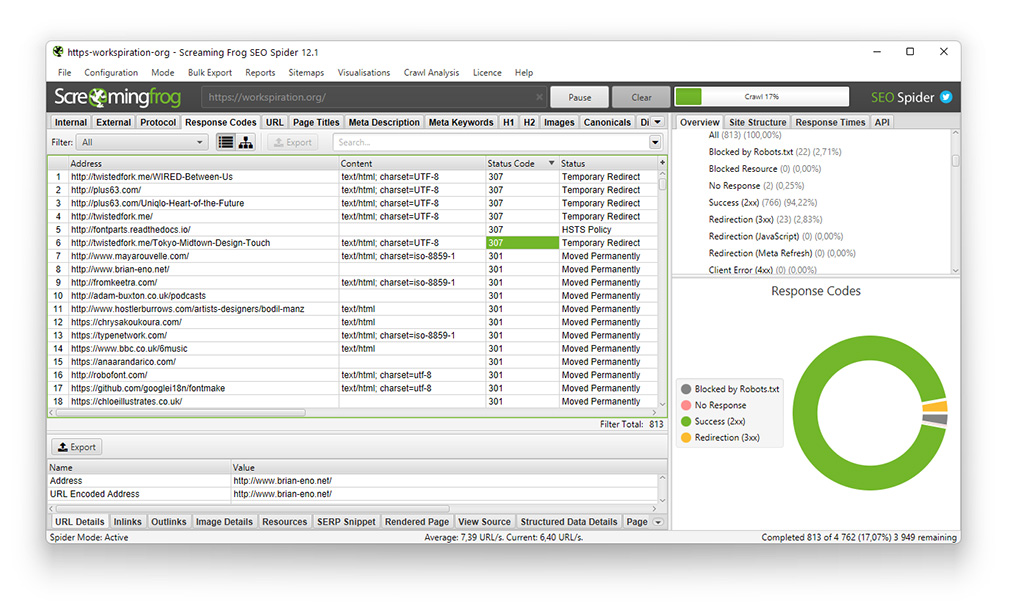The height and width of the screenshot is (605, 1024).
Task: Open the Outlinks tab
Action: pyautogui.click(x=168, y=522)
